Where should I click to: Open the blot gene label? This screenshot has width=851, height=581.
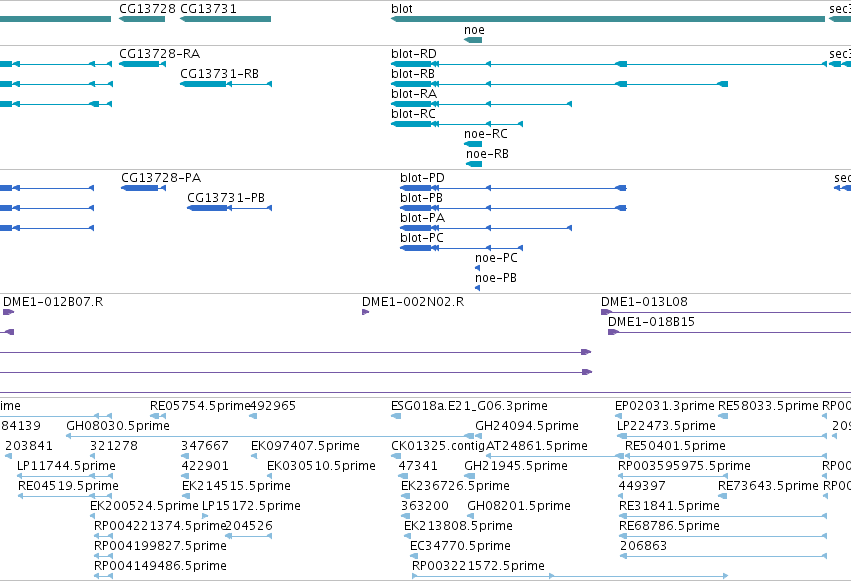coord(402,9)
